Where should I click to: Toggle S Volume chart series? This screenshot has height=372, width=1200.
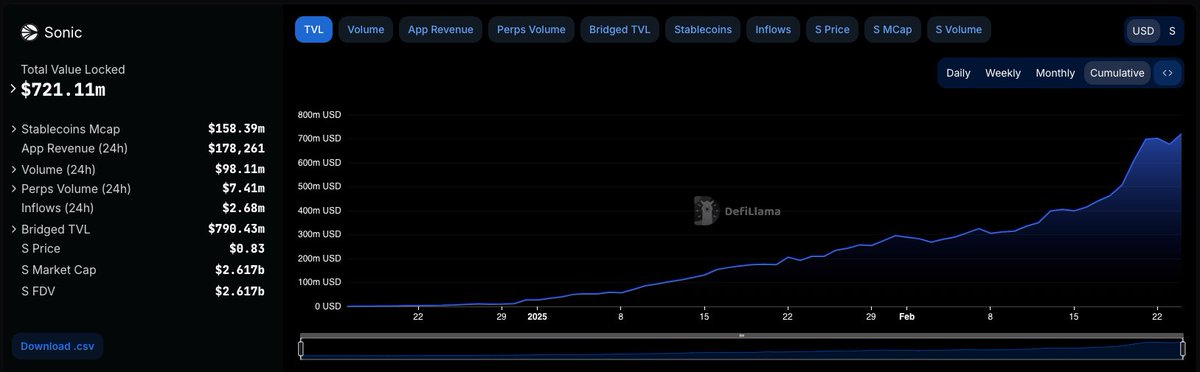click(x=959, y=29)
